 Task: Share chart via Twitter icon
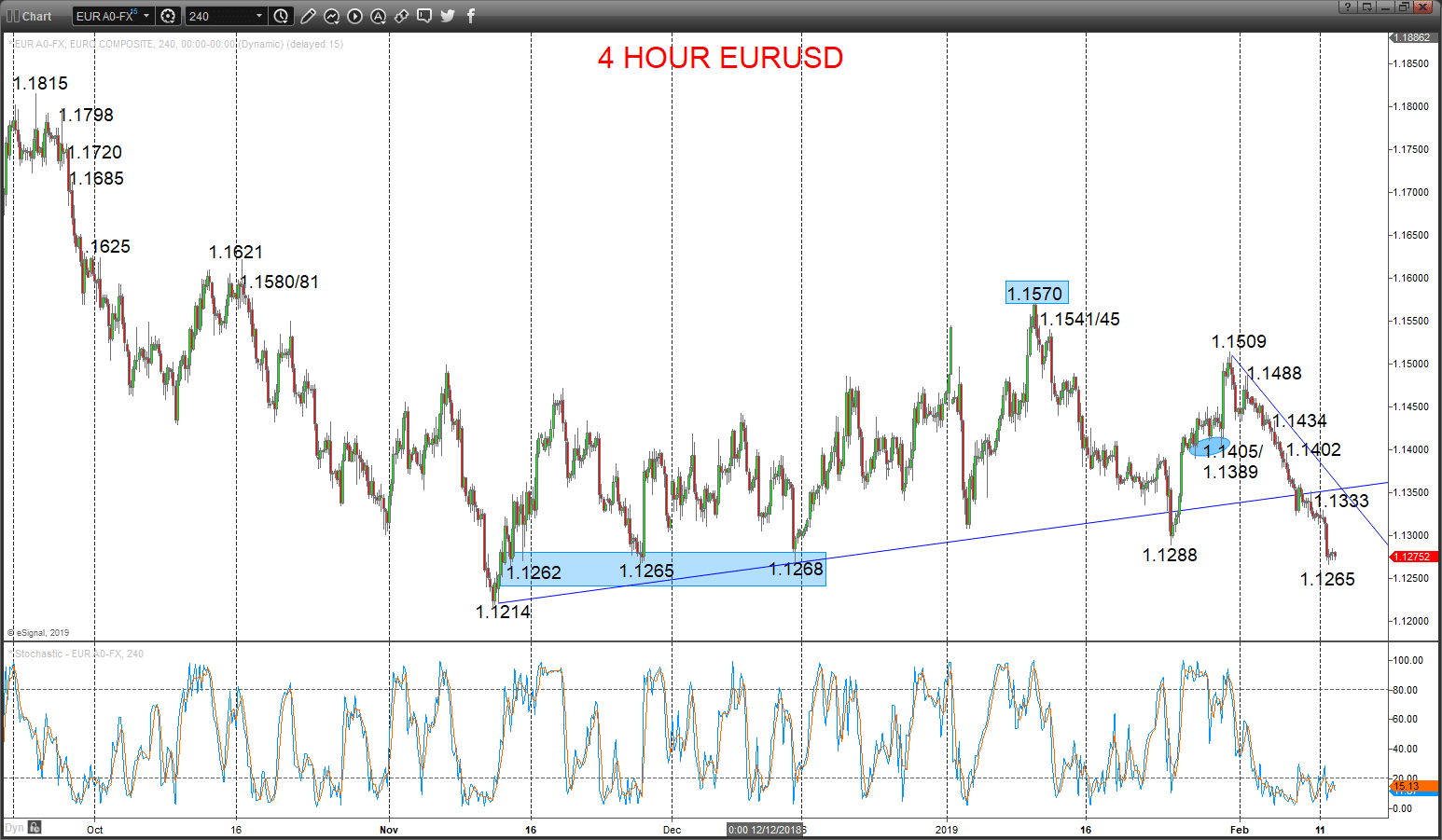448,16
